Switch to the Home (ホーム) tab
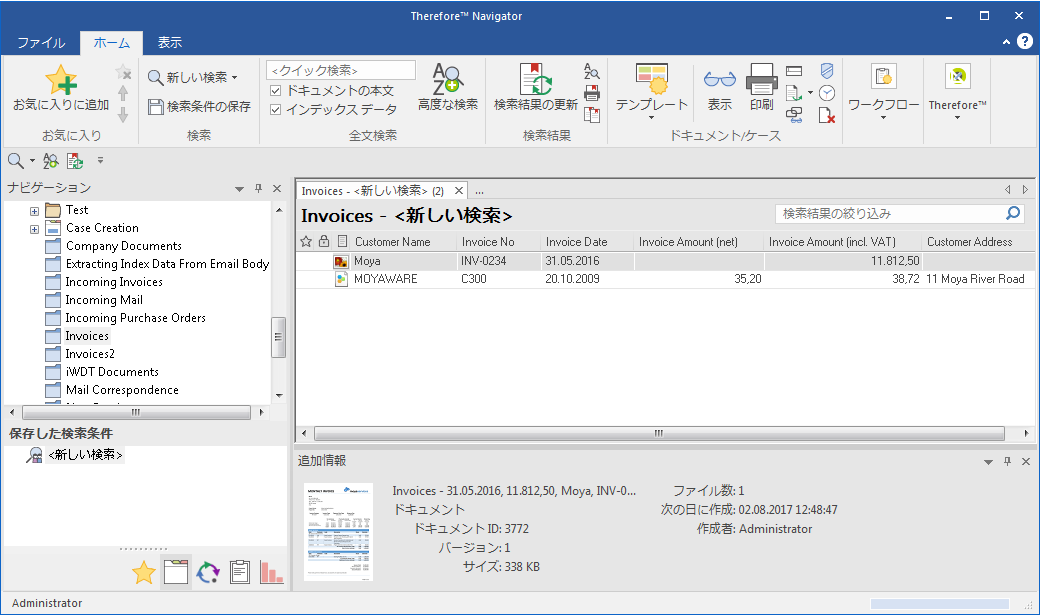Viewport: 1042px width, 615px height. coord(112,43)
